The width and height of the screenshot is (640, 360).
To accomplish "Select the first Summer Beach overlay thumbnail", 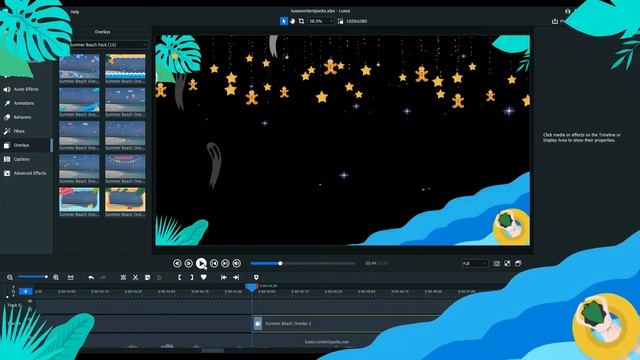I will point(79,67).
